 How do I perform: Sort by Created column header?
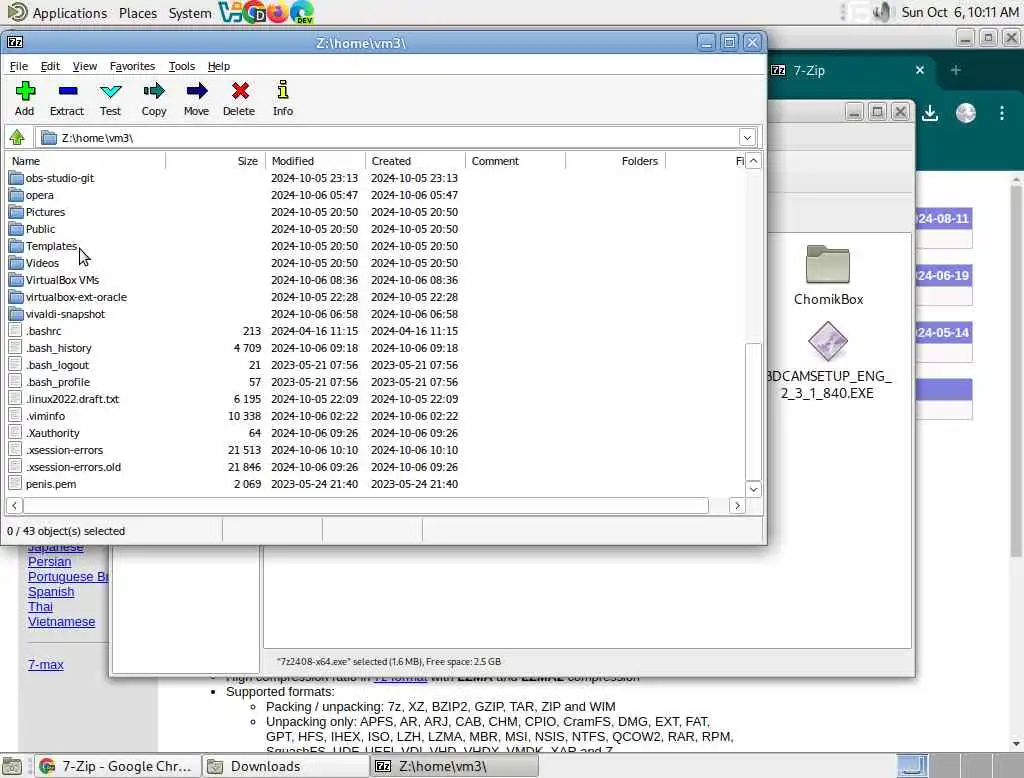[416, 161]
